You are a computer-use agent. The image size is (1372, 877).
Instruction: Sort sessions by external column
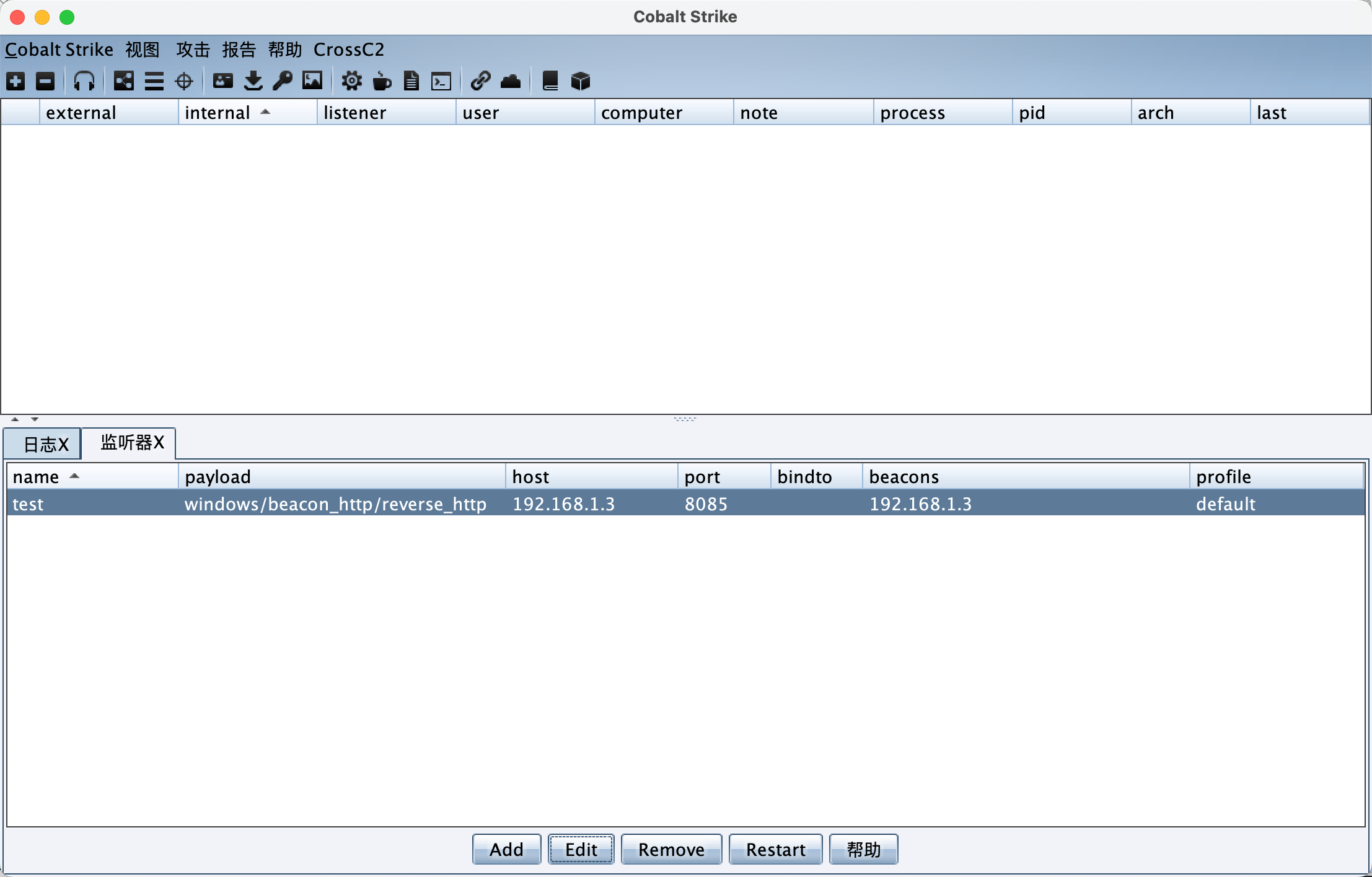click(109, 113)
